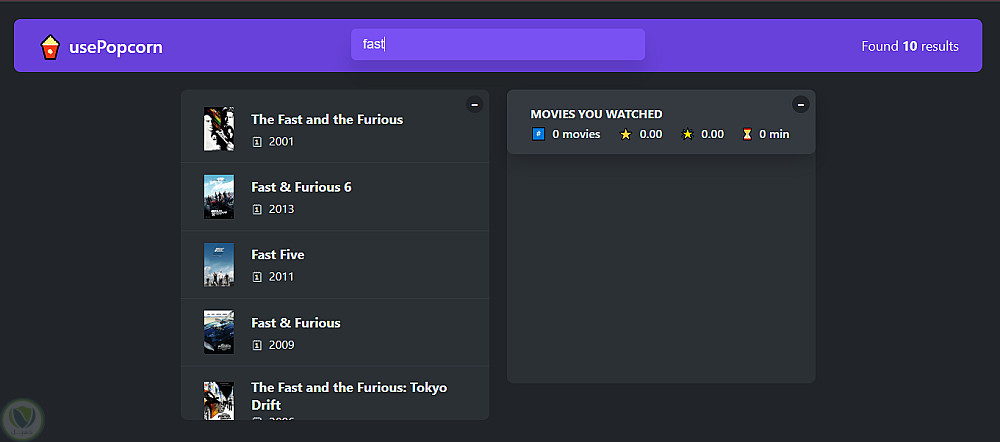Click the usePopcorn popcorn logo icon

[50, 47]
